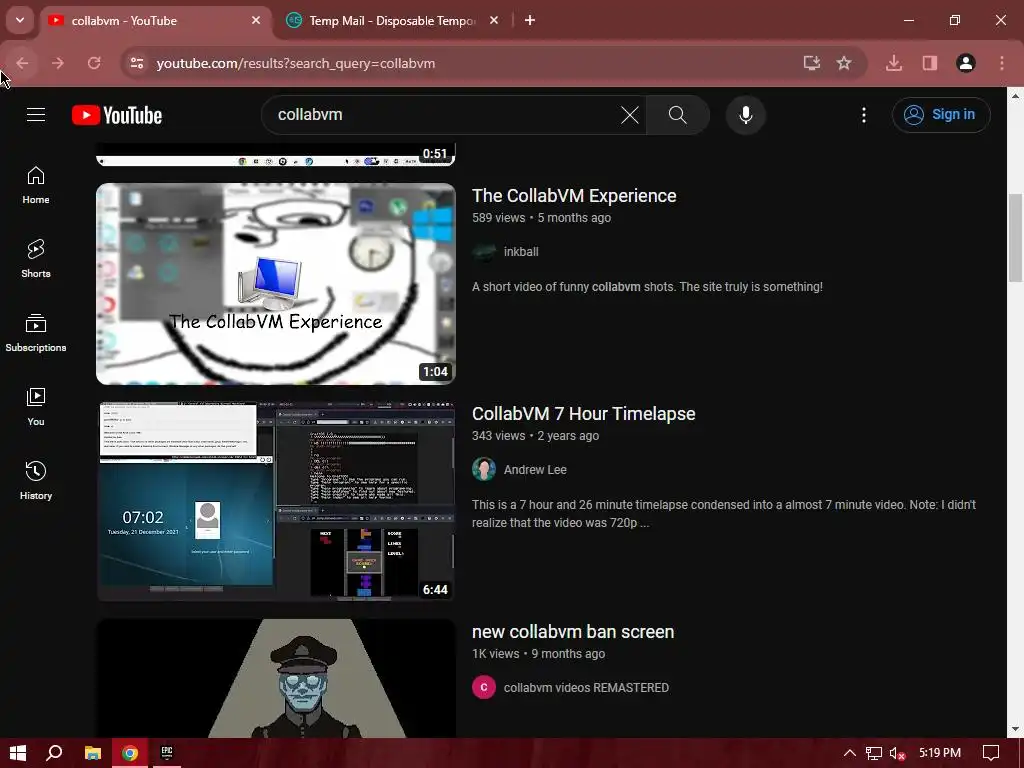The image size is (1024, 768).
Task: Click the page vertical scrollbar thumb
Action: click(1015, 238)
